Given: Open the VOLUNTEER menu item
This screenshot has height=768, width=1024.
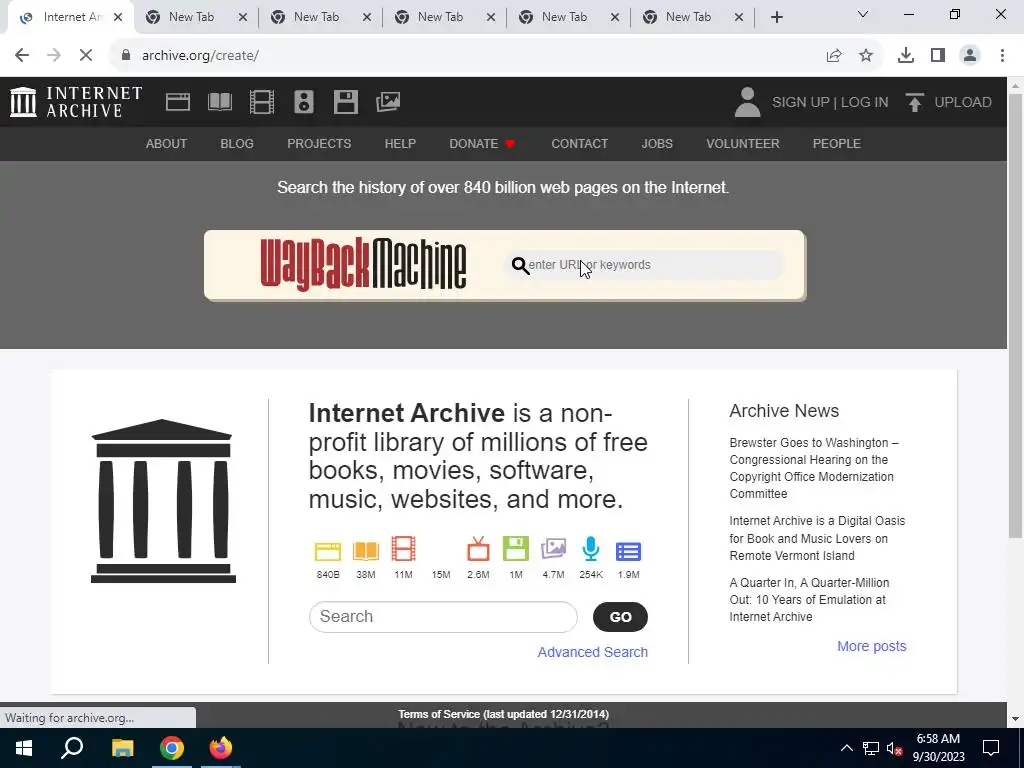Looking at the screenshot, I should 743,144.
